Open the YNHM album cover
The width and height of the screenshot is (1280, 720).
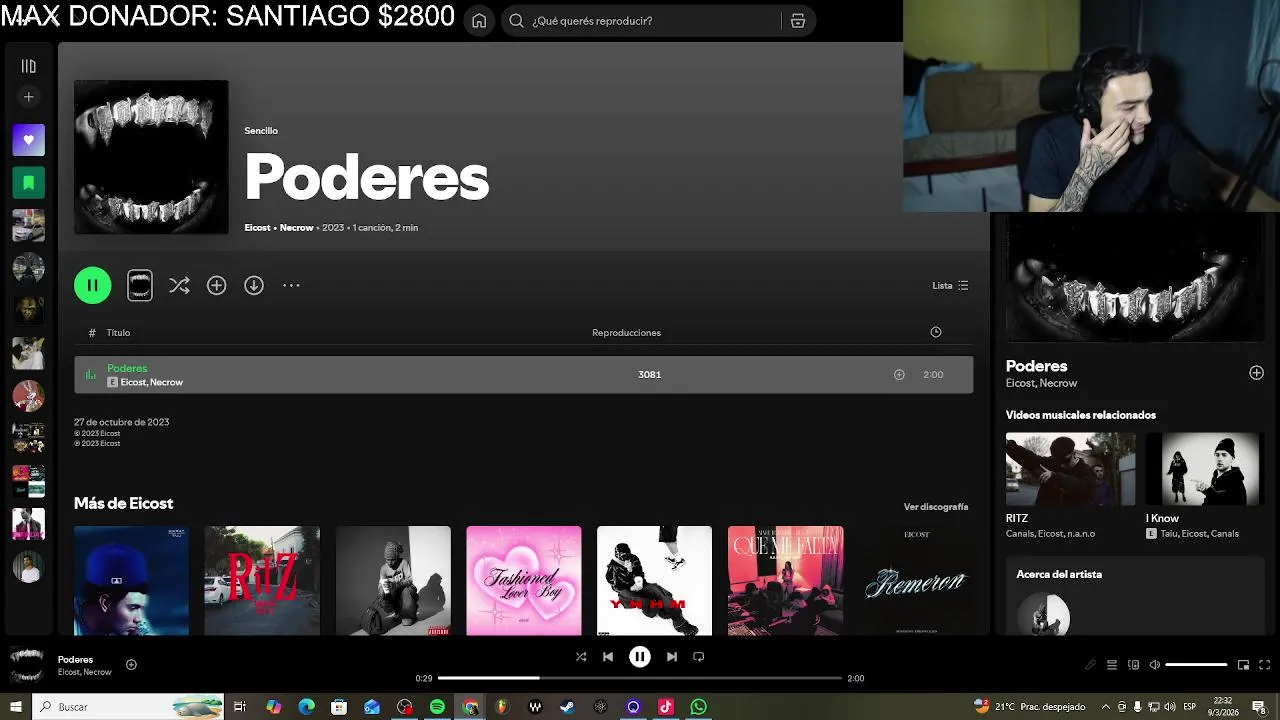click(x=654, y=581)
